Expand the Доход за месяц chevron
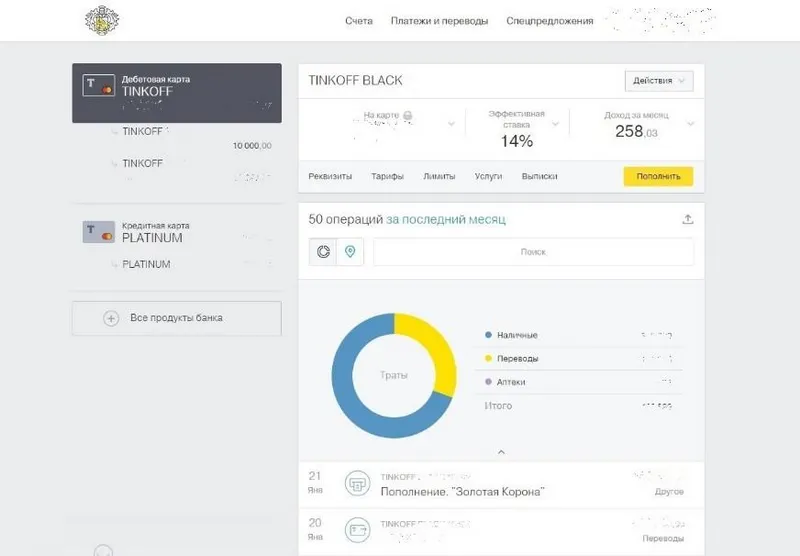The height and width of the screenshot is (556, 800). 690,124
